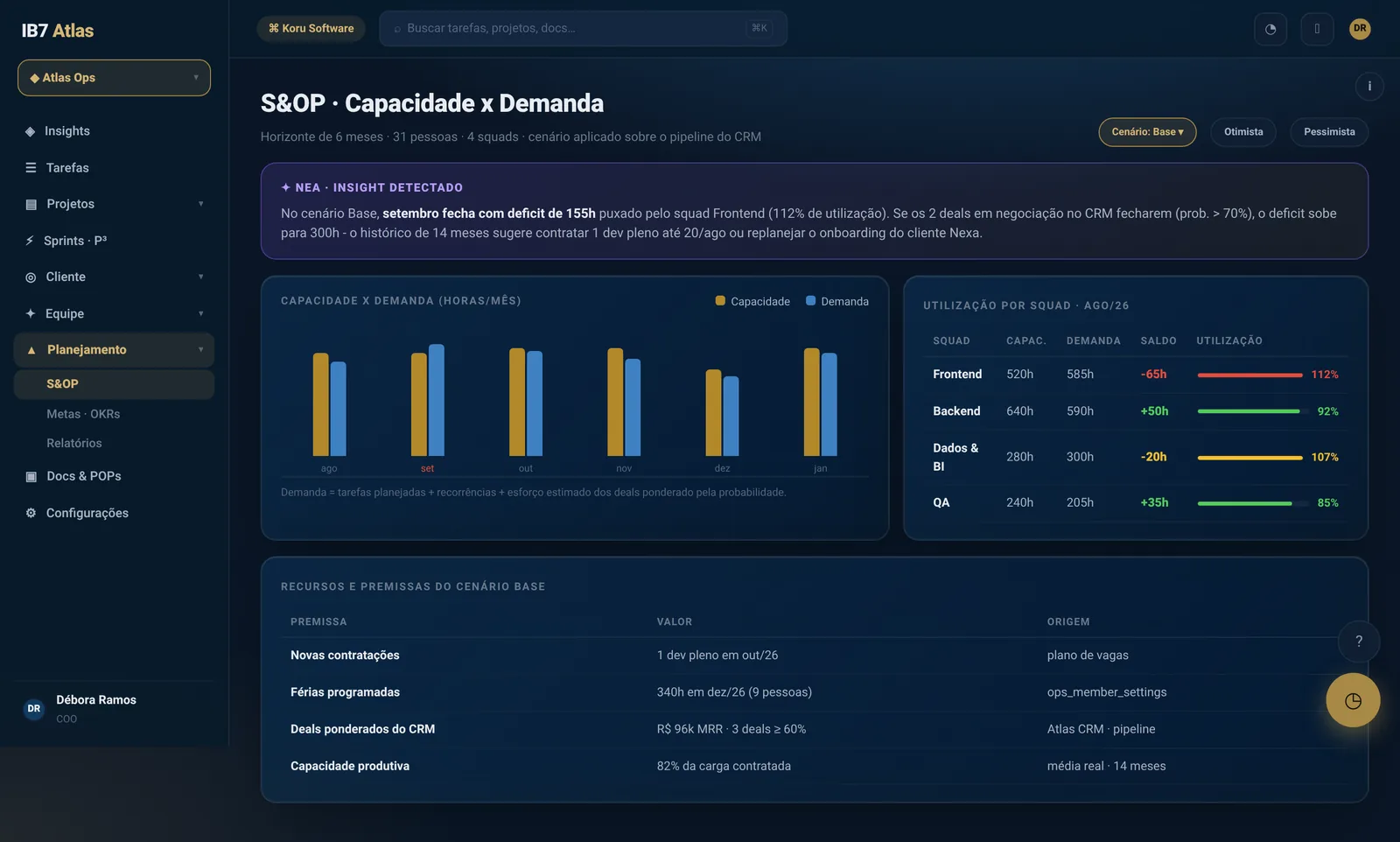Click the Sprints lightning bolt icon

tap(30, 241)
